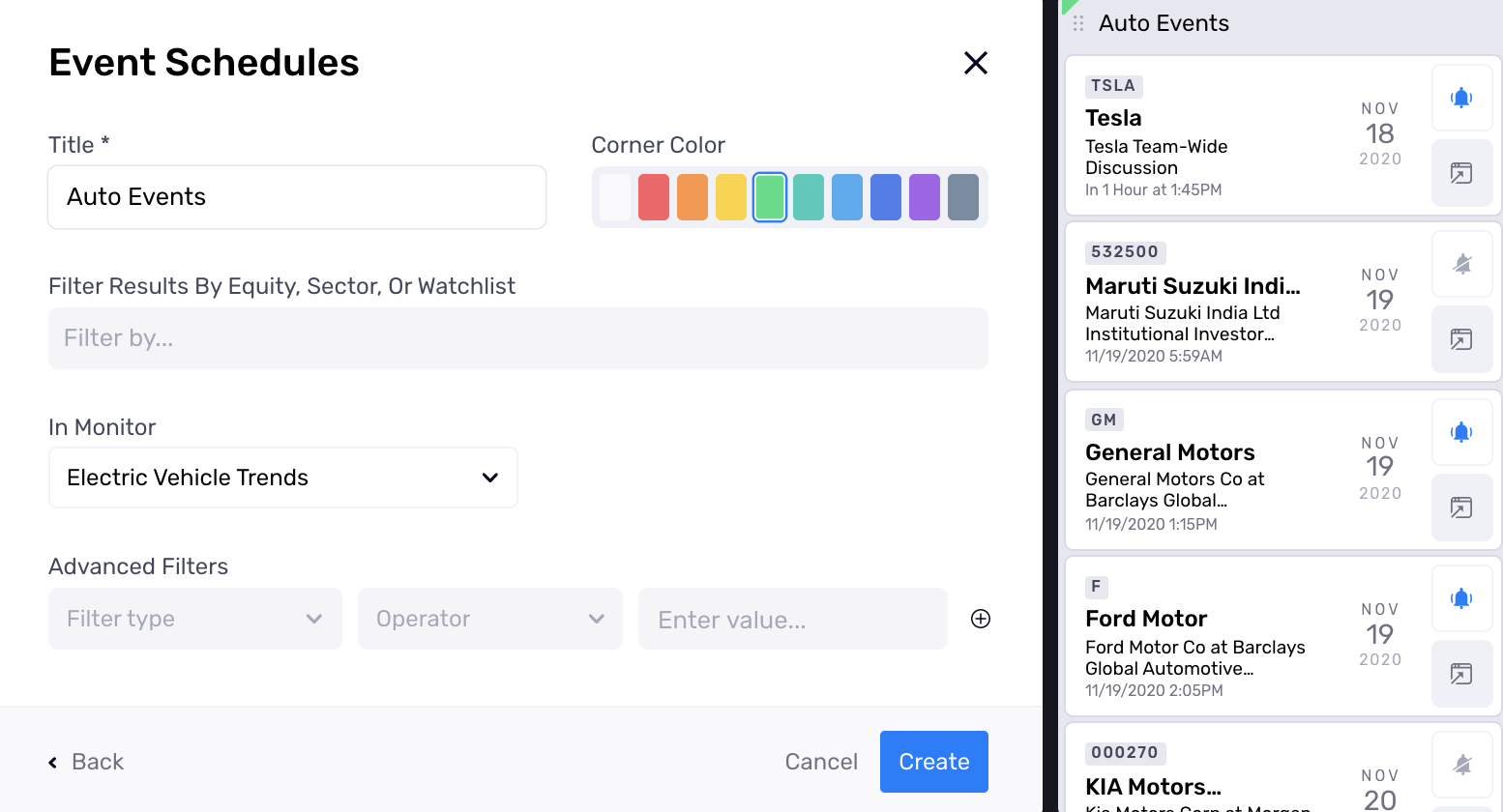Select the green corner color swatch
This screenshot has width=1503, height=812.
[770, 197]
